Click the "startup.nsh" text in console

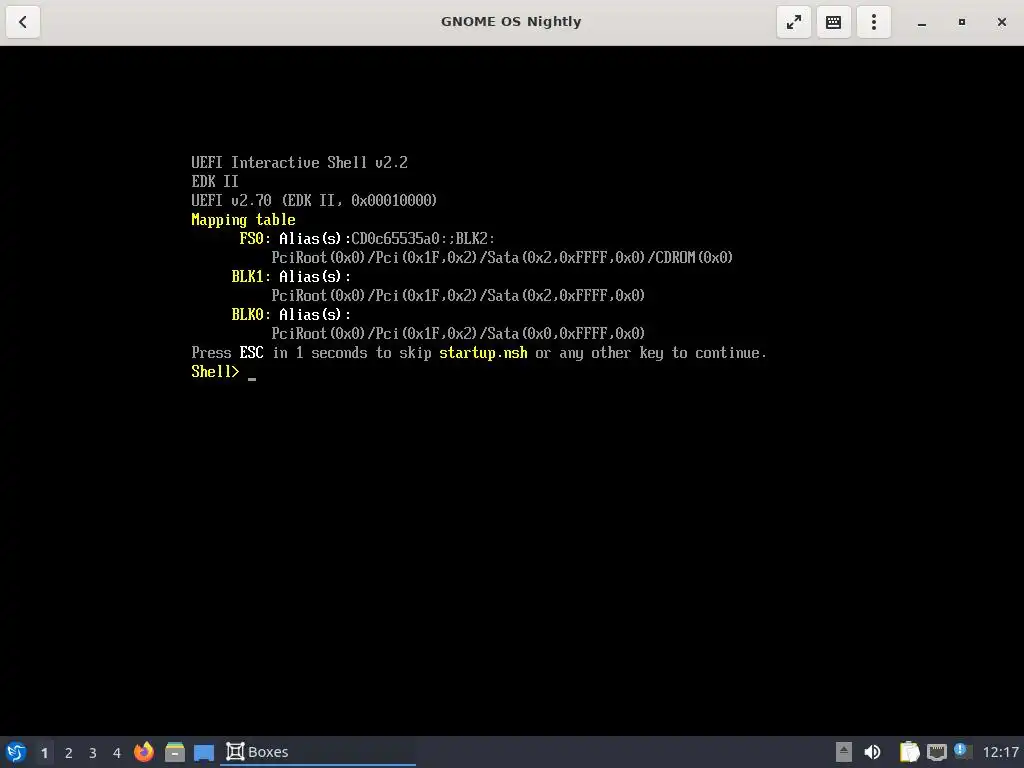tap(483, 353)
